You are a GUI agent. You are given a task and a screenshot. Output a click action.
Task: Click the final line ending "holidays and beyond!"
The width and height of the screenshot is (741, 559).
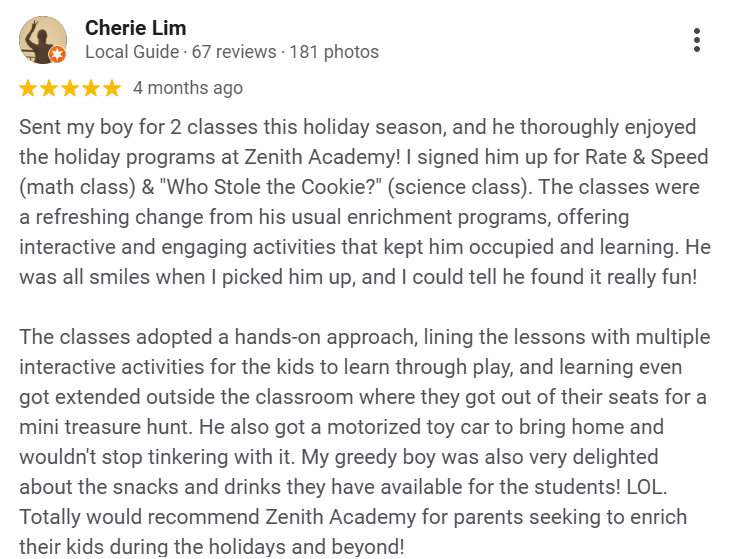click(212, 547)
